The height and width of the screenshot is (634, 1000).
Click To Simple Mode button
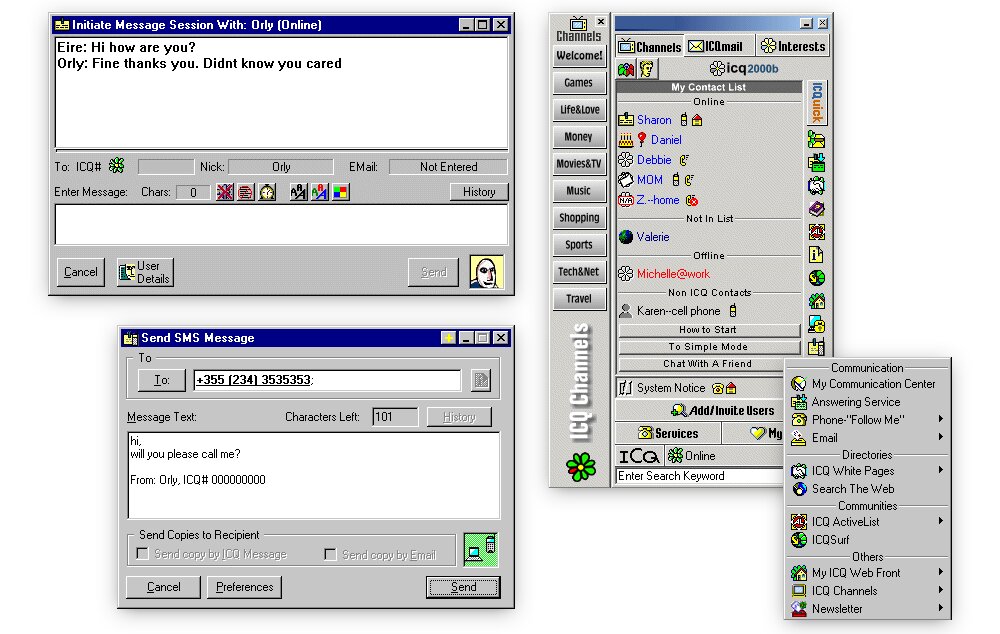tap(708, 346)
